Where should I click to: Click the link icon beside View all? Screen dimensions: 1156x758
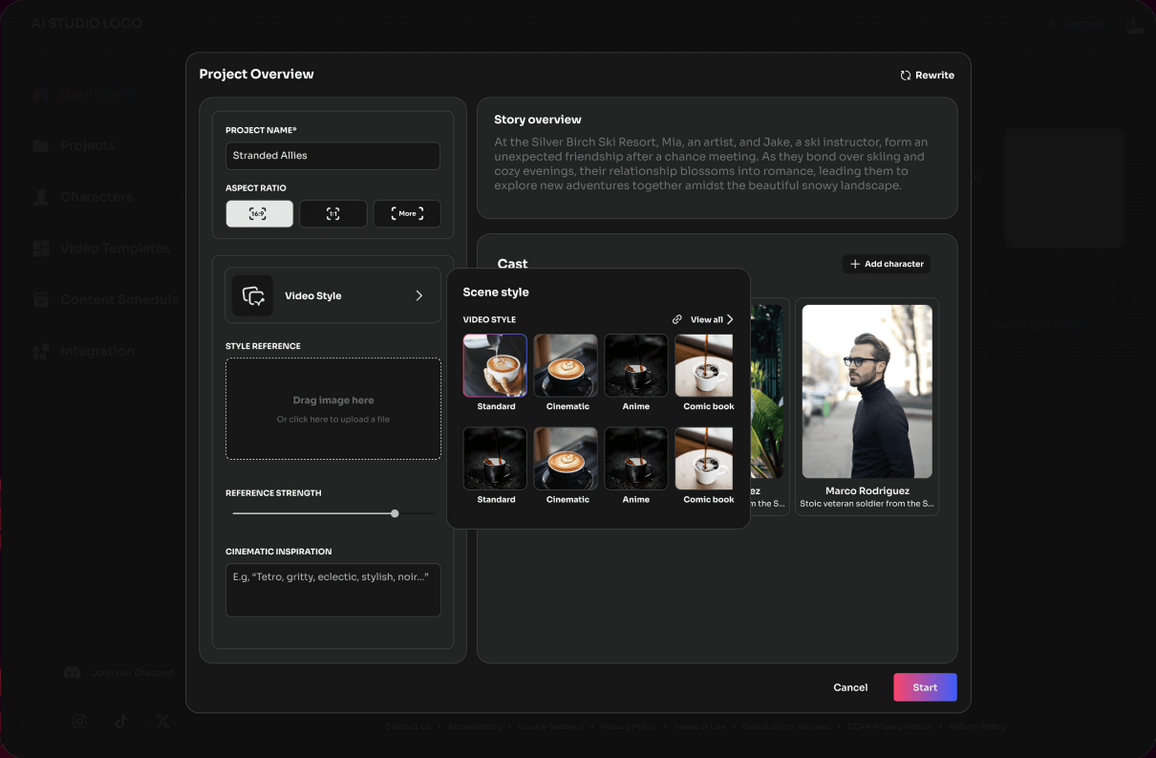[677, 320]
